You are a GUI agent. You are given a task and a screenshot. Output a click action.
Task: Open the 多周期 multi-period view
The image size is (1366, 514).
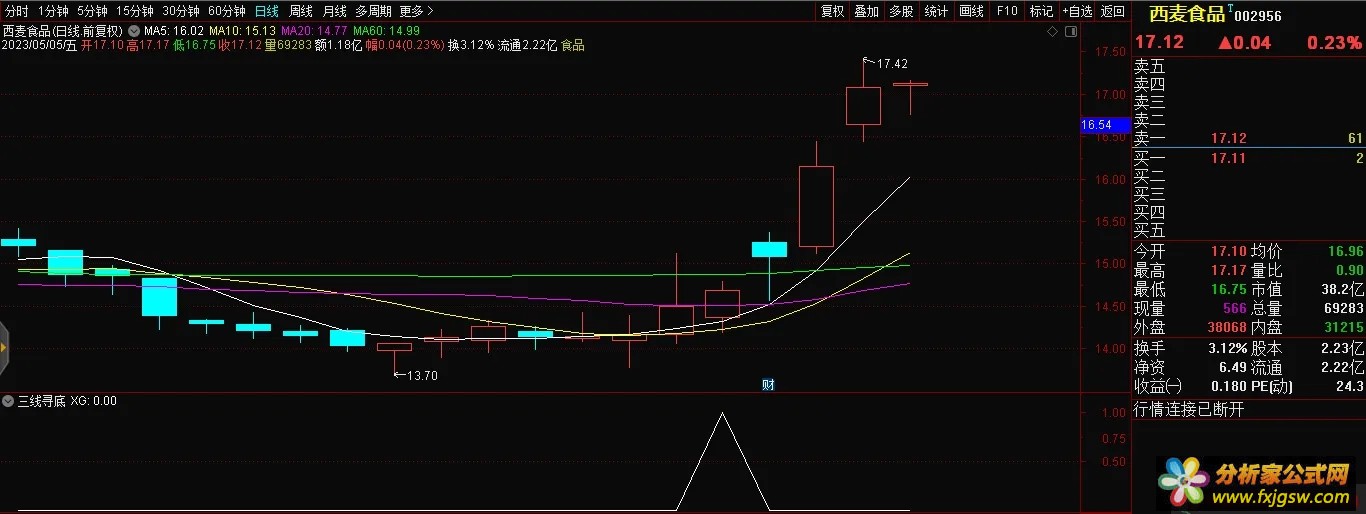pyautogui.click(x=373, y=12)
